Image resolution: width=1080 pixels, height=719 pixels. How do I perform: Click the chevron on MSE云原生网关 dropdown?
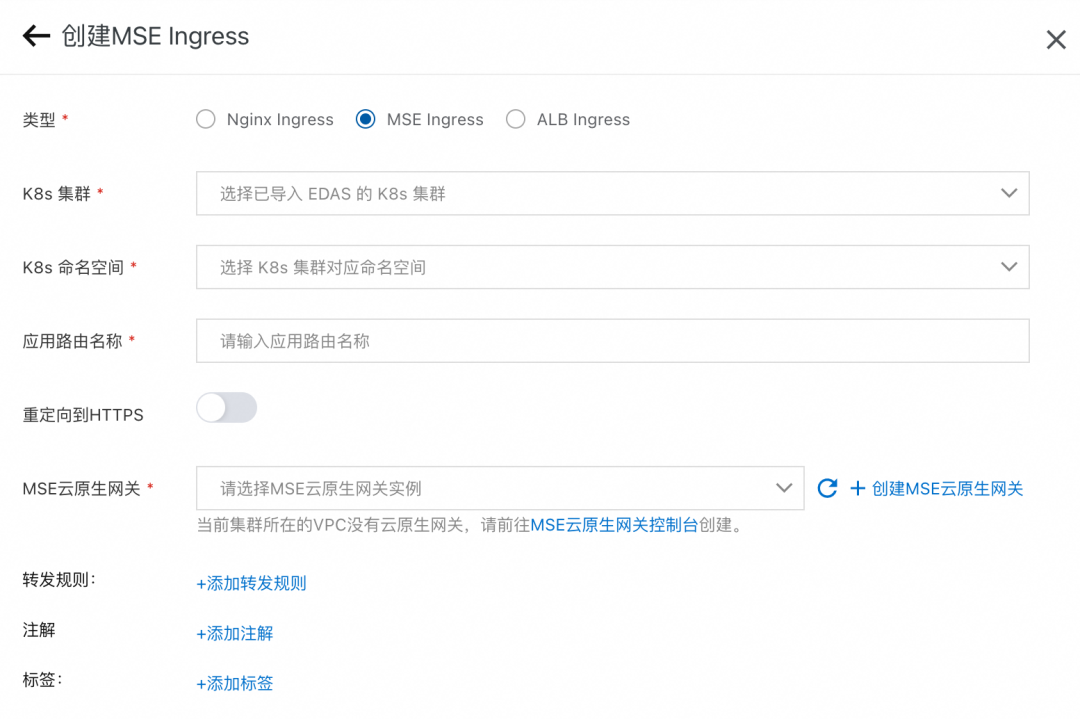pyautogui.click(x=784, y=488)
